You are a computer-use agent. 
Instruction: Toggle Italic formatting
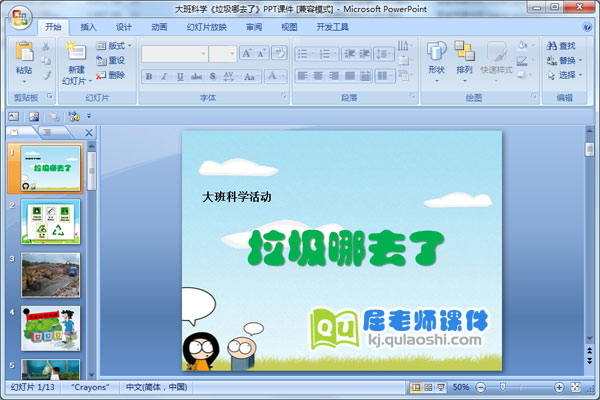click(x=164, y=76)
